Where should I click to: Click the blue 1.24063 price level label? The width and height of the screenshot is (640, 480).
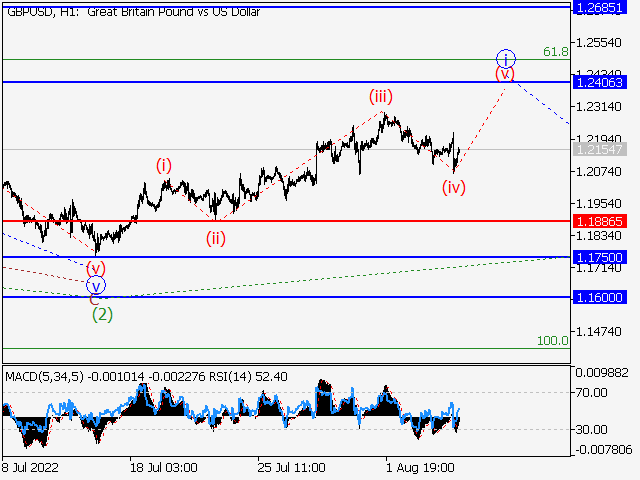600,82
